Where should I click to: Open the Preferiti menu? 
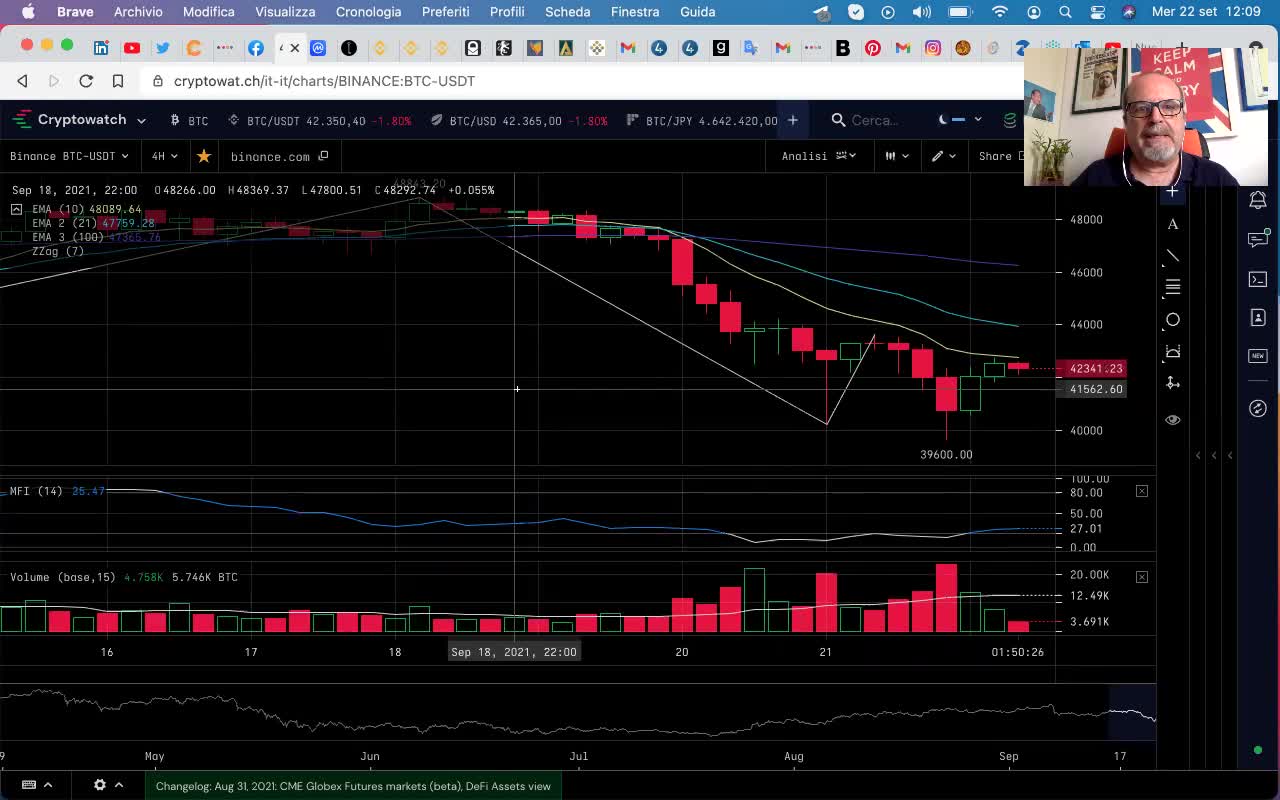(x=446, y=12)
